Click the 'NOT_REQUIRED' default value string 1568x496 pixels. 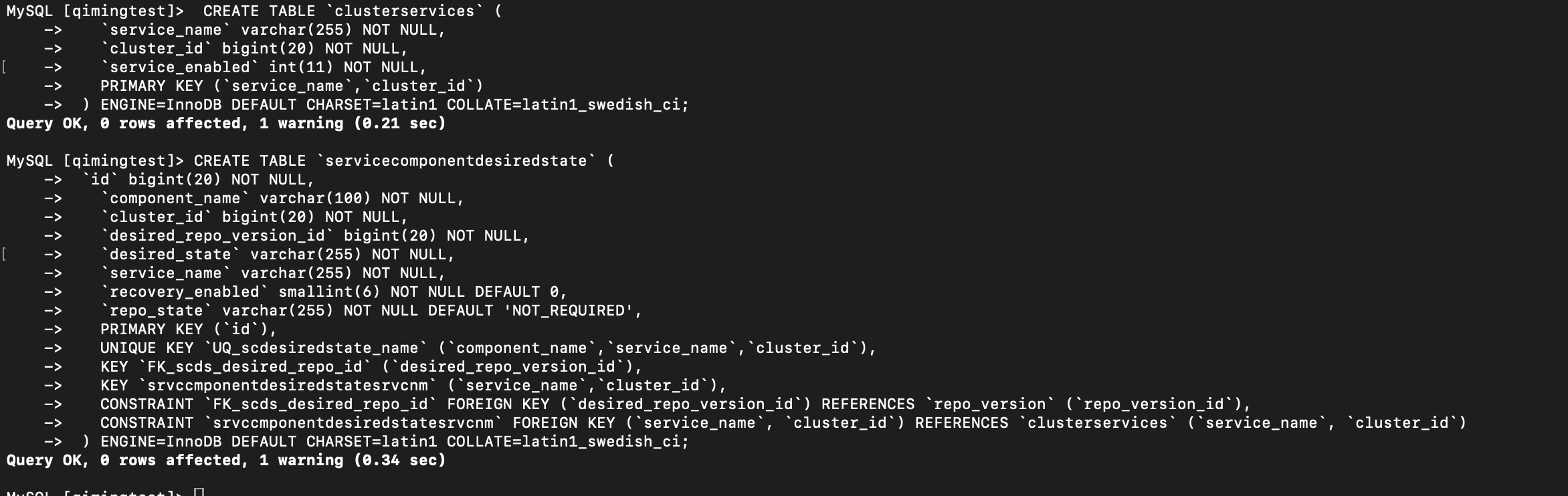[568, 311]
